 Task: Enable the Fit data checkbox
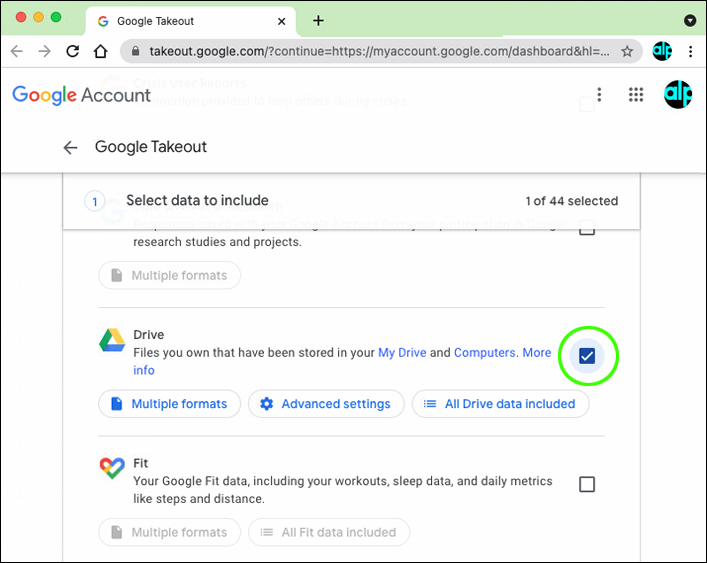tap(587, 484)
